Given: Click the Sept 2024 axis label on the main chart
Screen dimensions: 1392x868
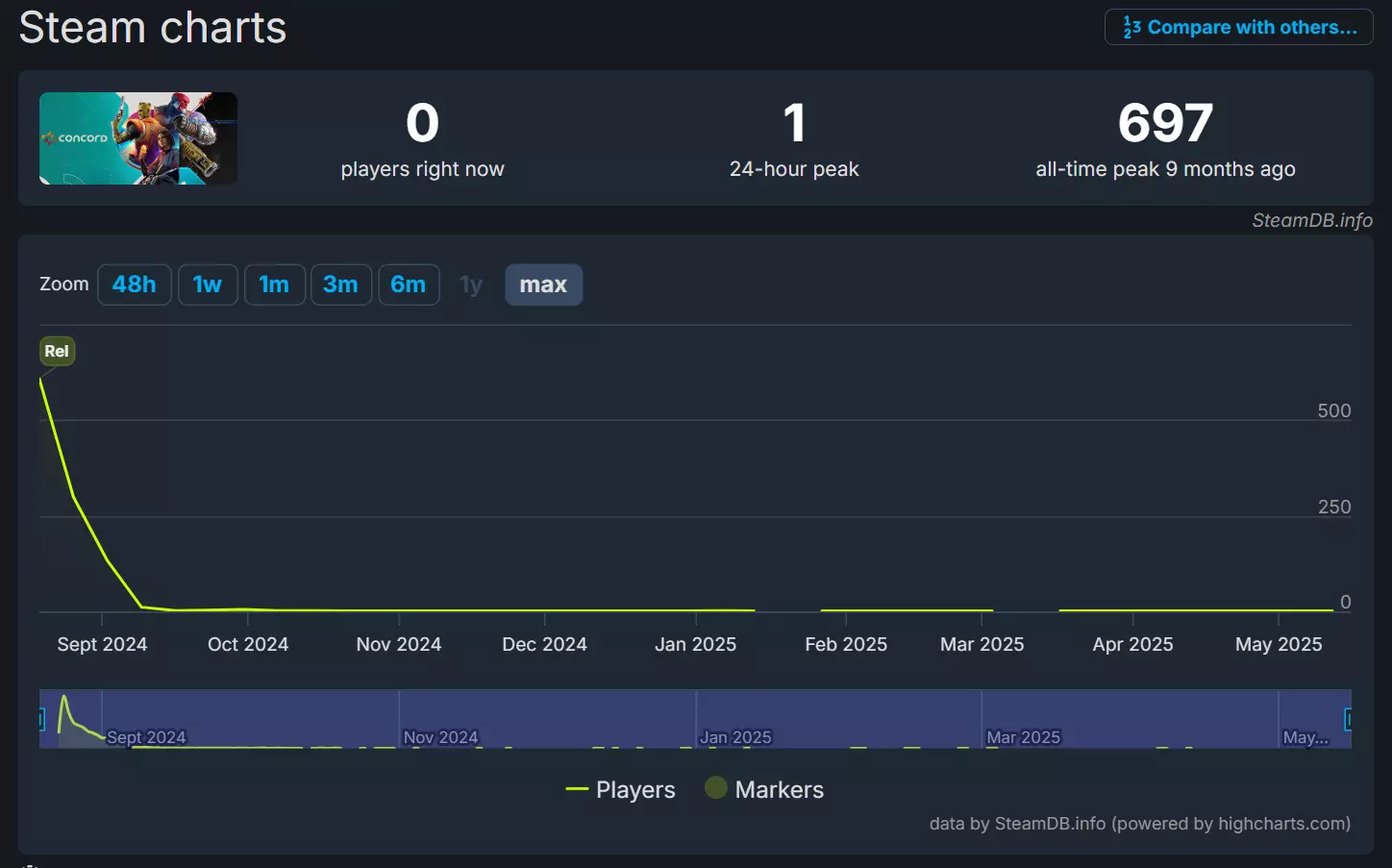Looking at the screenshot, I should [x=102, y=644].
